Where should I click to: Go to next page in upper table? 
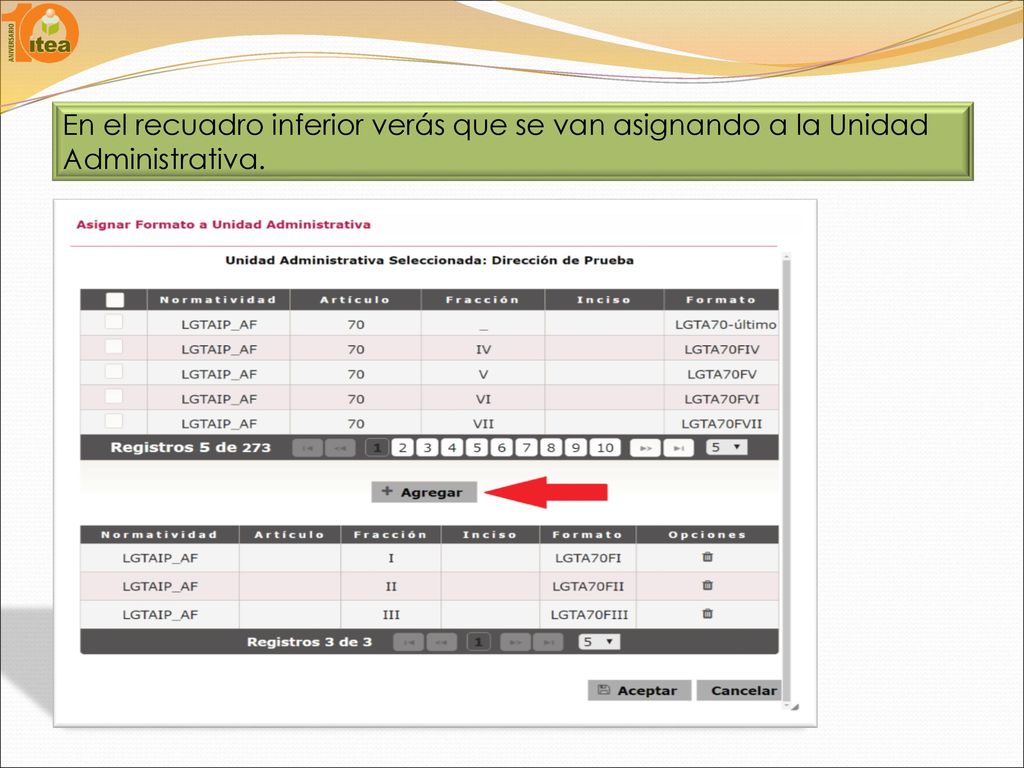pos(645,448)
